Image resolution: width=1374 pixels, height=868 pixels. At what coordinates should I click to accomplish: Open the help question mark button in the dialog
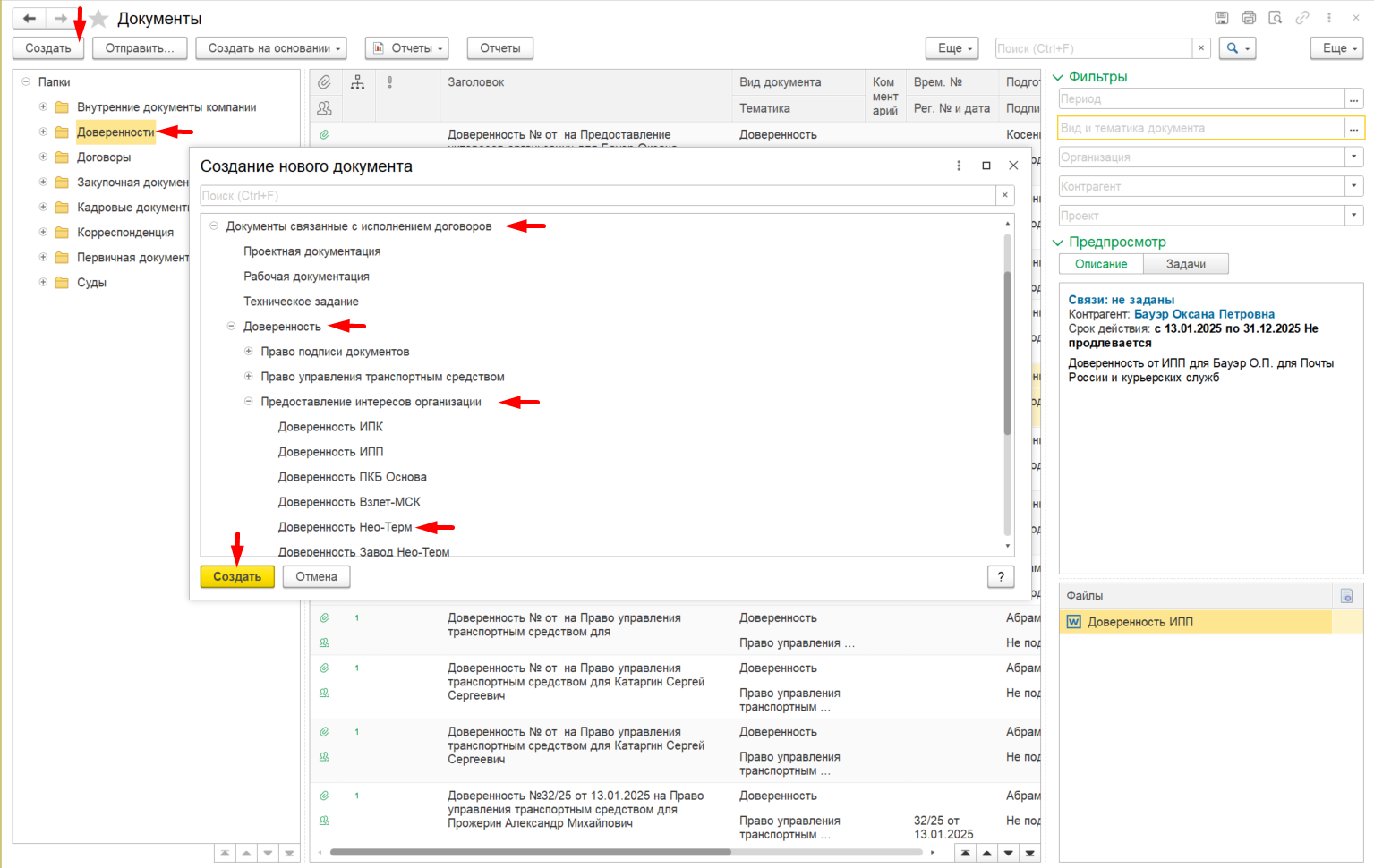[x=1001, y=577]
